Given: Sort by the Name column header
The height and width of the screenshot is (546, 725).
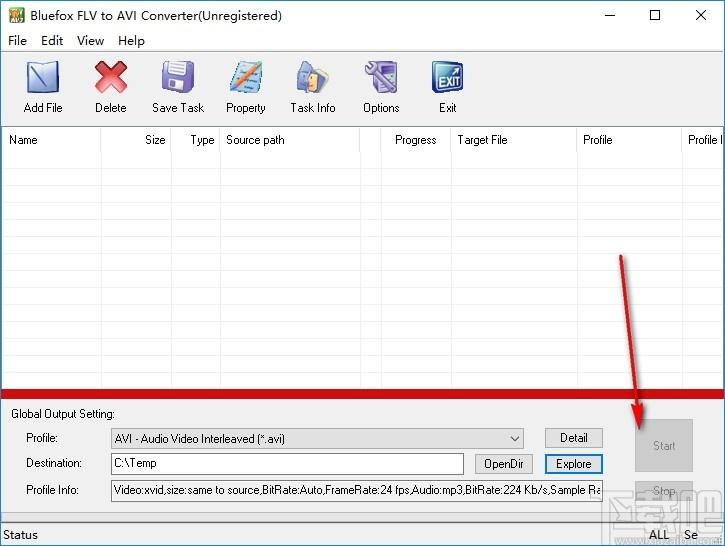Looking at the screenshot, I should [51, 140].
